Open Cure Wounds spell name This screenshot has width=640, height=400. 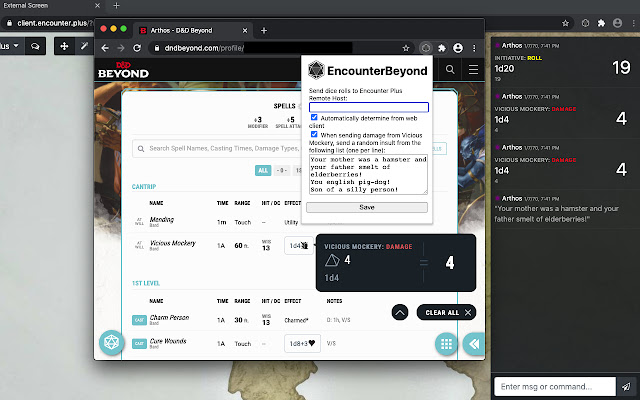(x=168, y=341)
